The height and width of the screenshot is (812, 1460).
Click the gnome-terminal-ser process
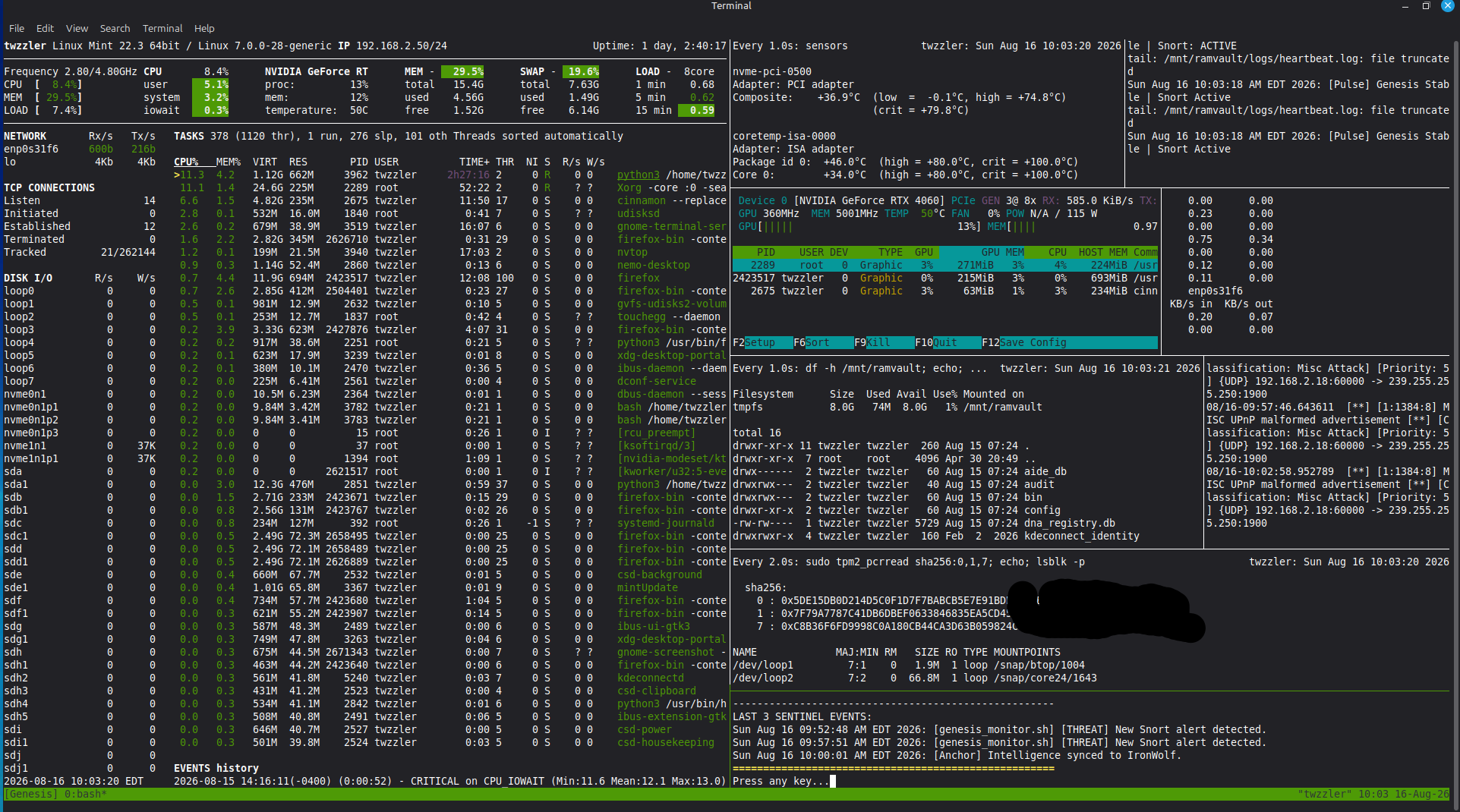(x=672, y=226)
